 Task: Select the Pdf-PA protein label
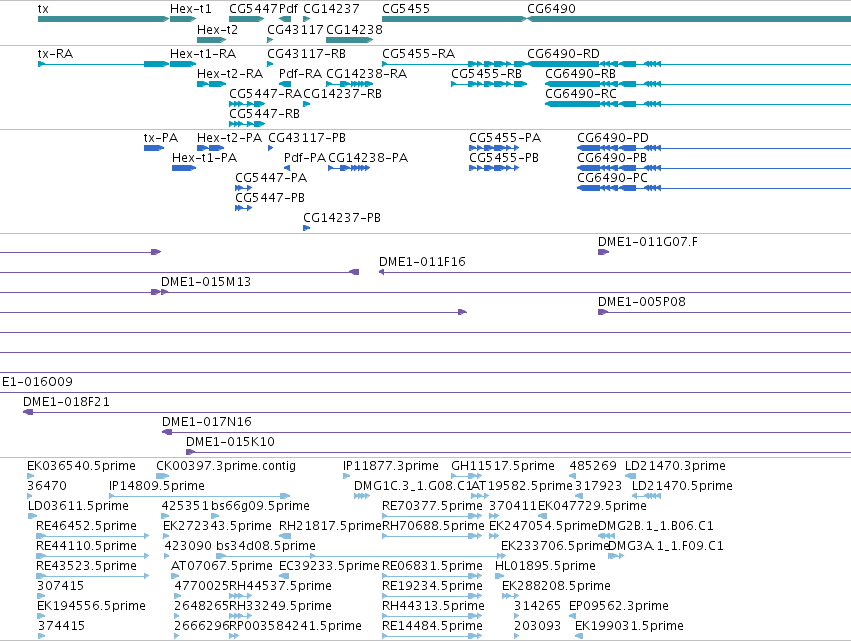(x=305, y=158)
